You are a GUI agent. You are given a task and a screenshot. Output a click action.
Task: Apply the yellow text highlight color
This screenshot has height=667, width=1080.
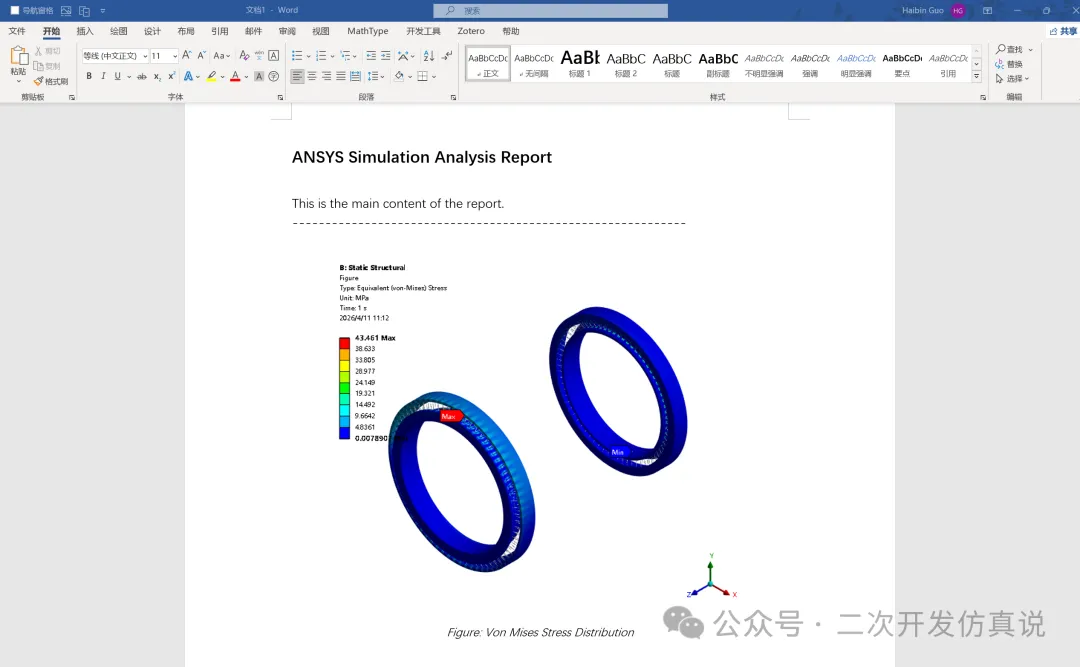[x=211, y=76]
